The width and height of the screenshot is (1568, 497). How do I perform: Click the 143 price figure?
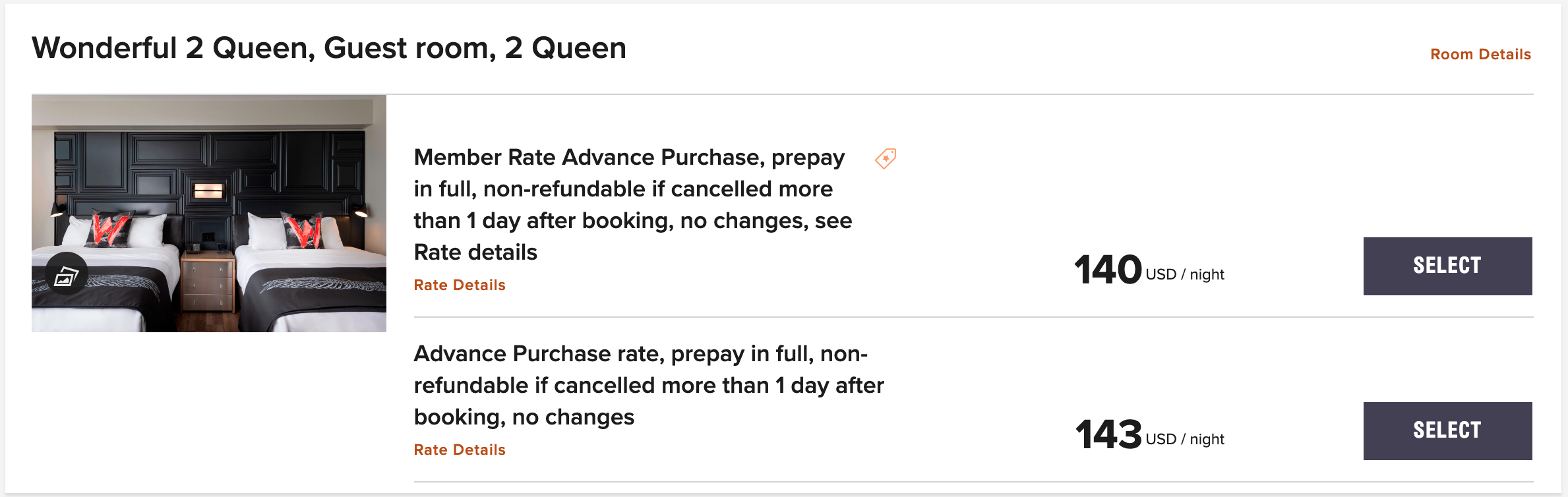tap(1108, 434)
